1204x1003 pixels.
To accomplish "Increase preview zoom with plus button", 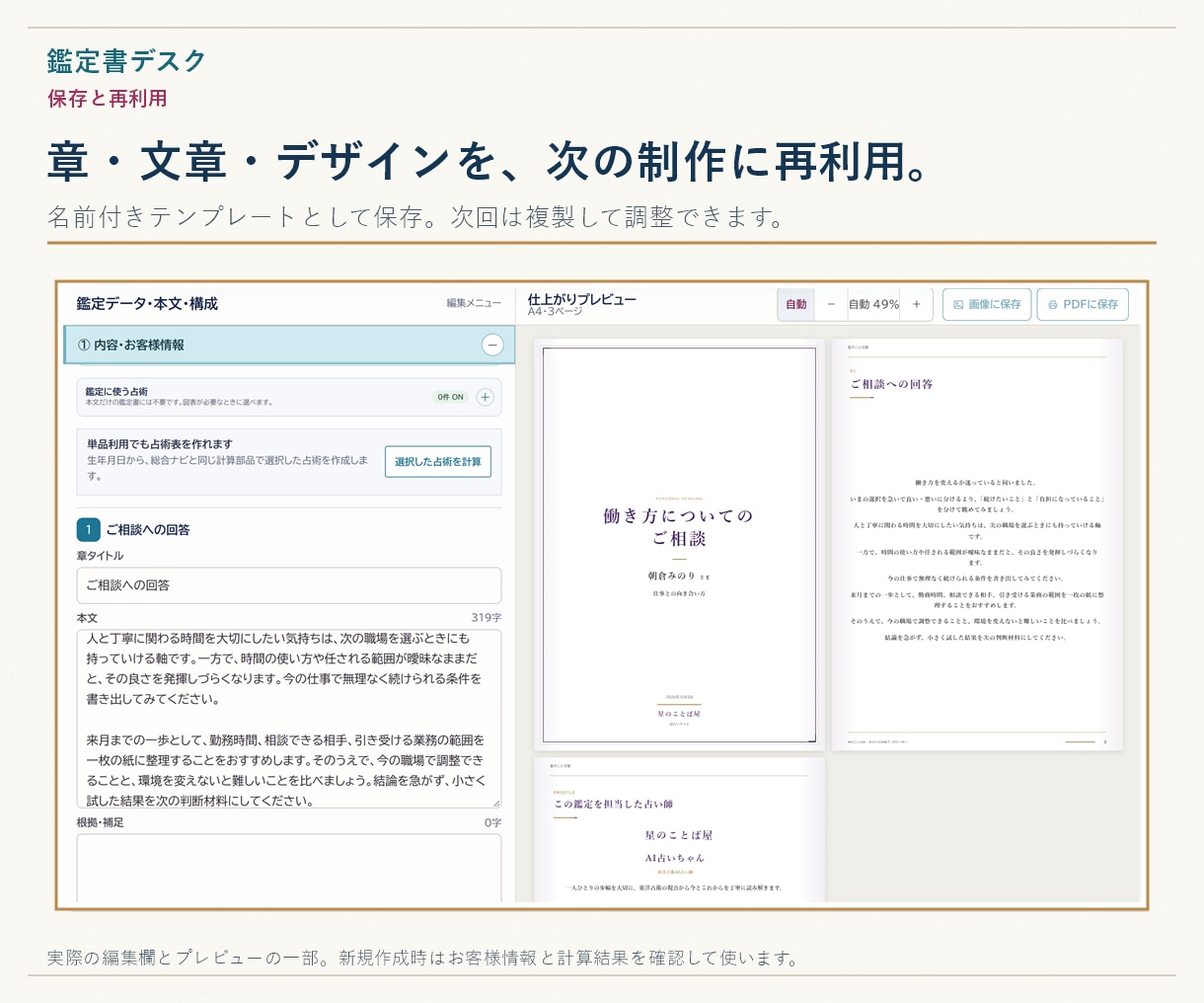I will coord(917,304).
